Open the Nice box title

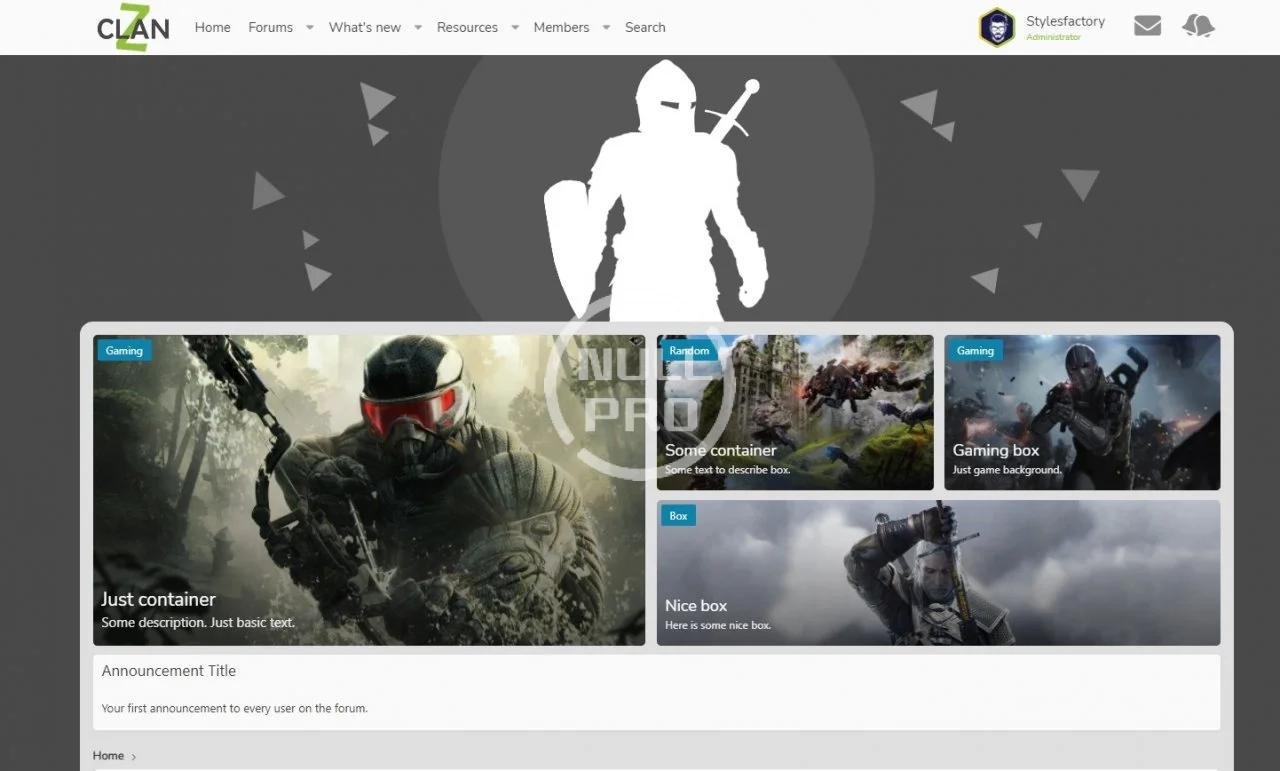(696, 605)
